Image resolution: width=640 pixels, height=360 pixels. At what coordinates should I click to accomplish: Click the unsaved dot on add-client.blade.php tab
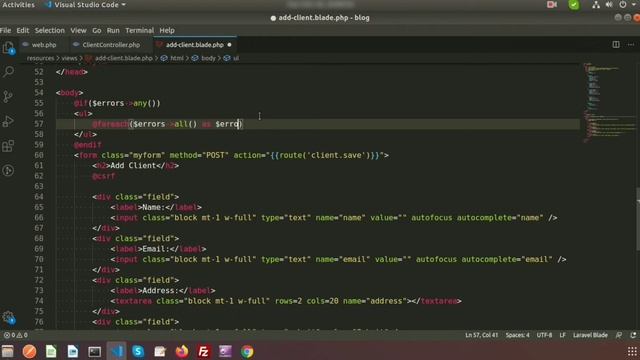229,45
